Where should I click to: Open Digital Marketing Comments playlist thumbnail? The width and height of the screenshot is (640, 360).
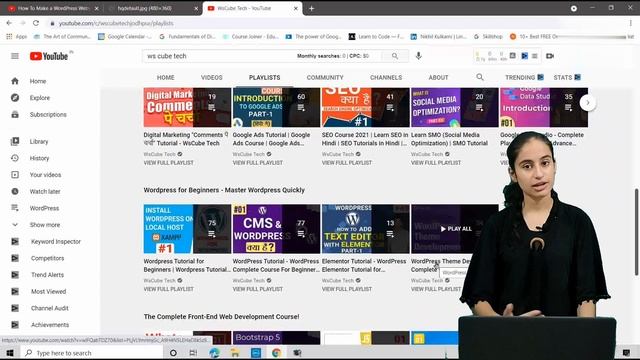[x=187, y=107]
